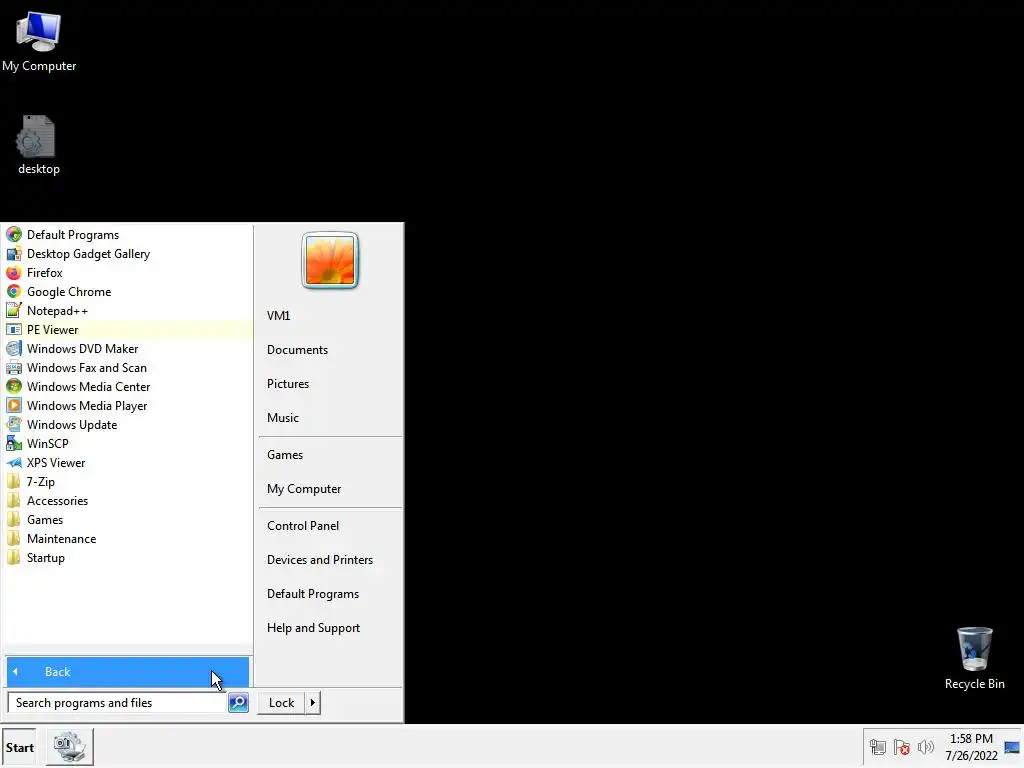Click the Firefox icon
The width and height of the screenshot is (1024, 768).
click(x=14, y=272)
